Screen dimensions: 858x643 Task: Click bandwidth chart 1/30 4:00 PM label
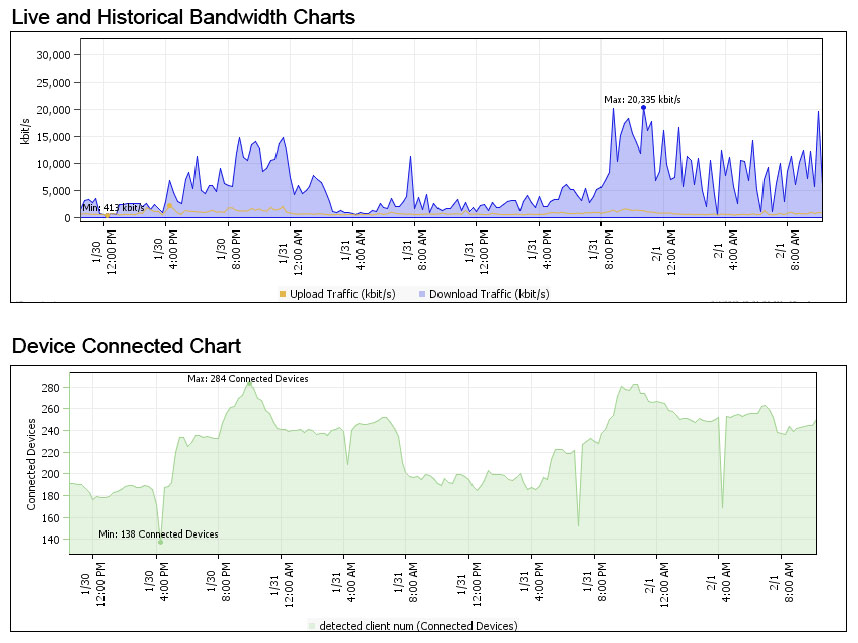coord(165,249)
